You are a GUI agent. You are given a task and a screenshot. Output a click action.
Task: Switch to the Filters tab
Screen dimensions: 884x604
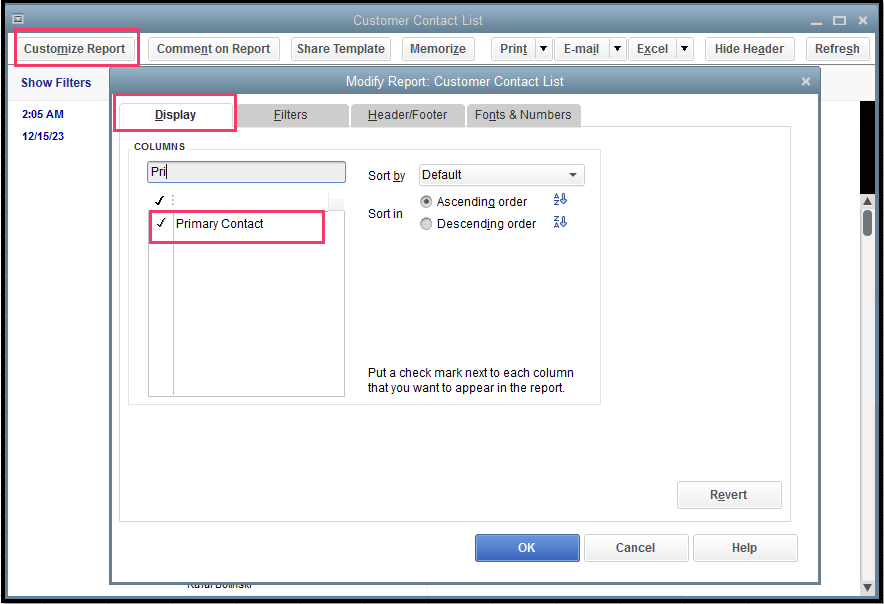[291, 115]
